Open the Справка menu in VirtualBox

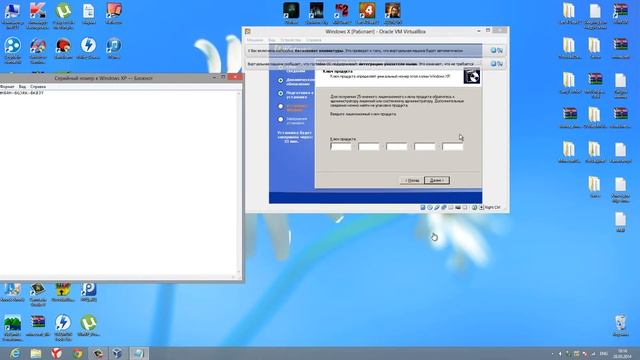click(x=314, y=40)
